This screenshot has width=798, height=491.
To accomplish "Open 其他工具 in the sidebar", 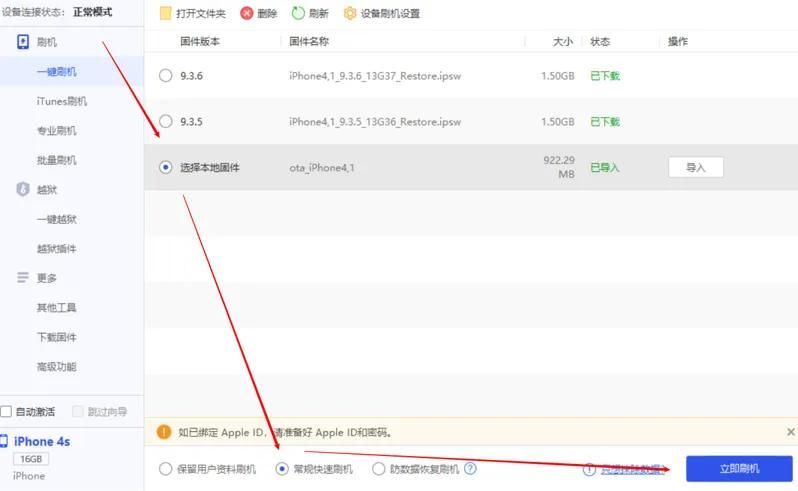I will click(x=56, y=307).
